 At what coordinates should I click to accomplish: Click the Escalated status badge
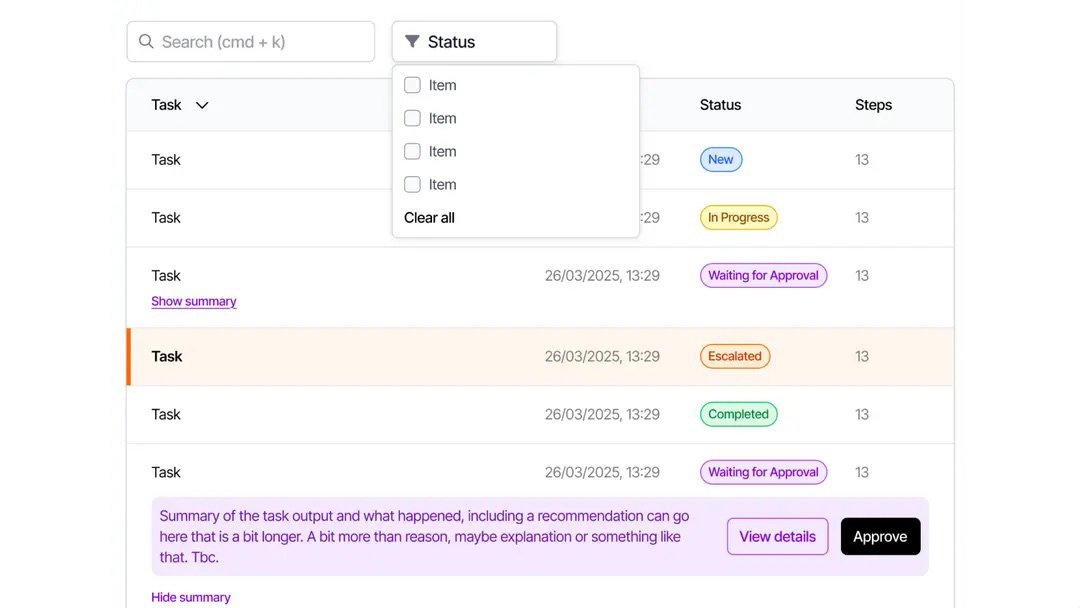pyautogui.click(x=735, y=356)
